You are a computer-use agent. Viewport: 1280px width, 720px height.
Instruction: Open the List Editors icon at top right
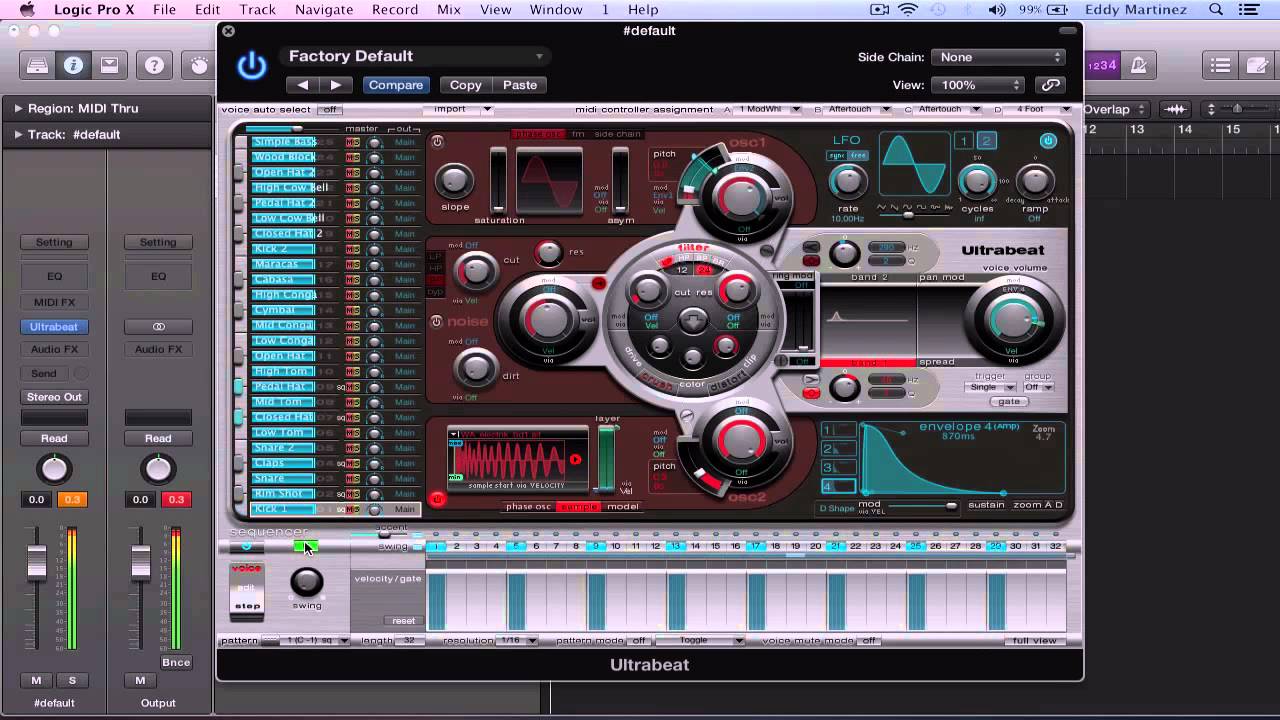point(1220,66)
